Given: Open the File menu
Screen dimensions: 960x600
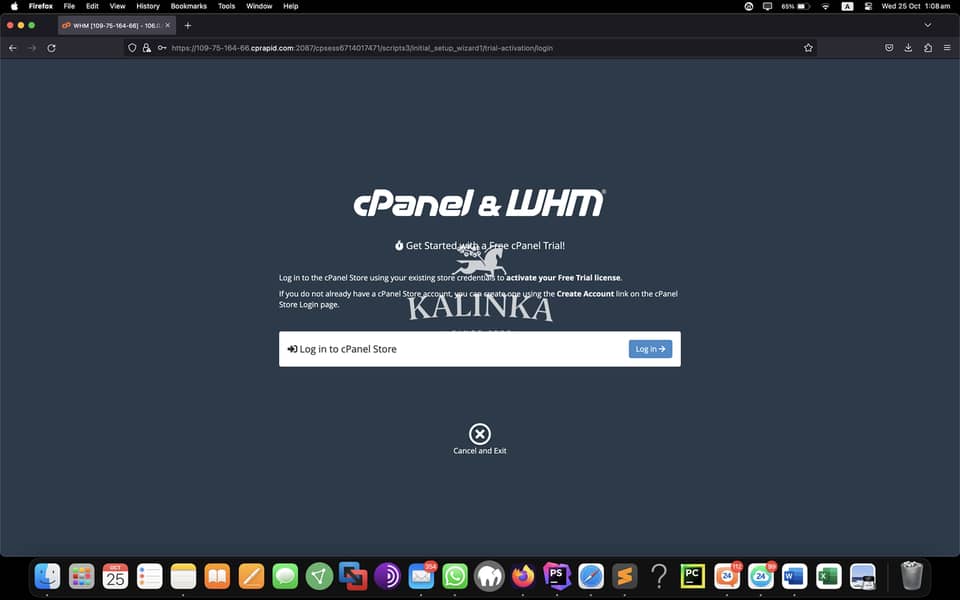Looking at the screenshot, I should [x=69, y=6].
